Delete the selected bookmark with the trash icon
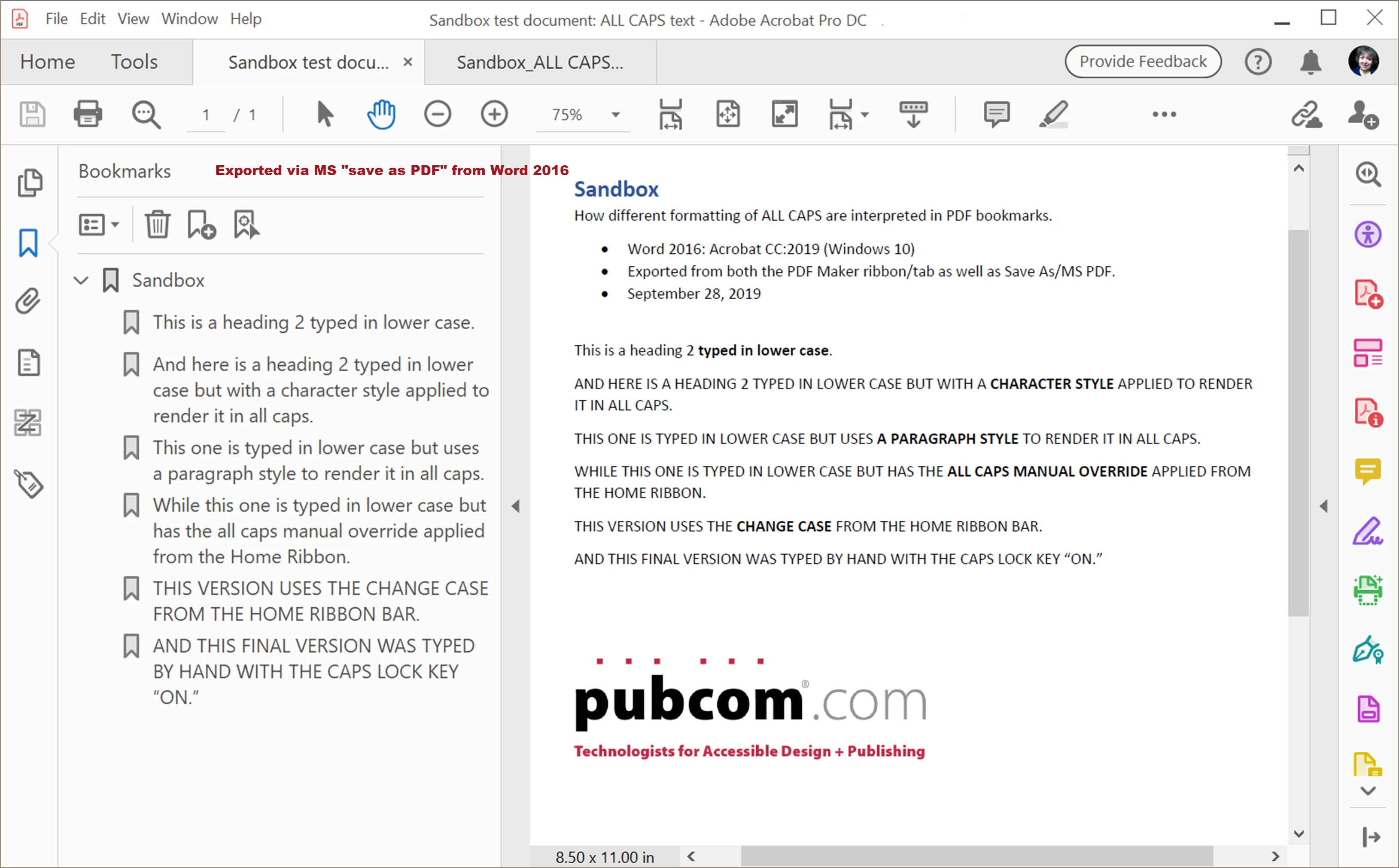Screen dimensions: 1399x868 click(157, 225)
